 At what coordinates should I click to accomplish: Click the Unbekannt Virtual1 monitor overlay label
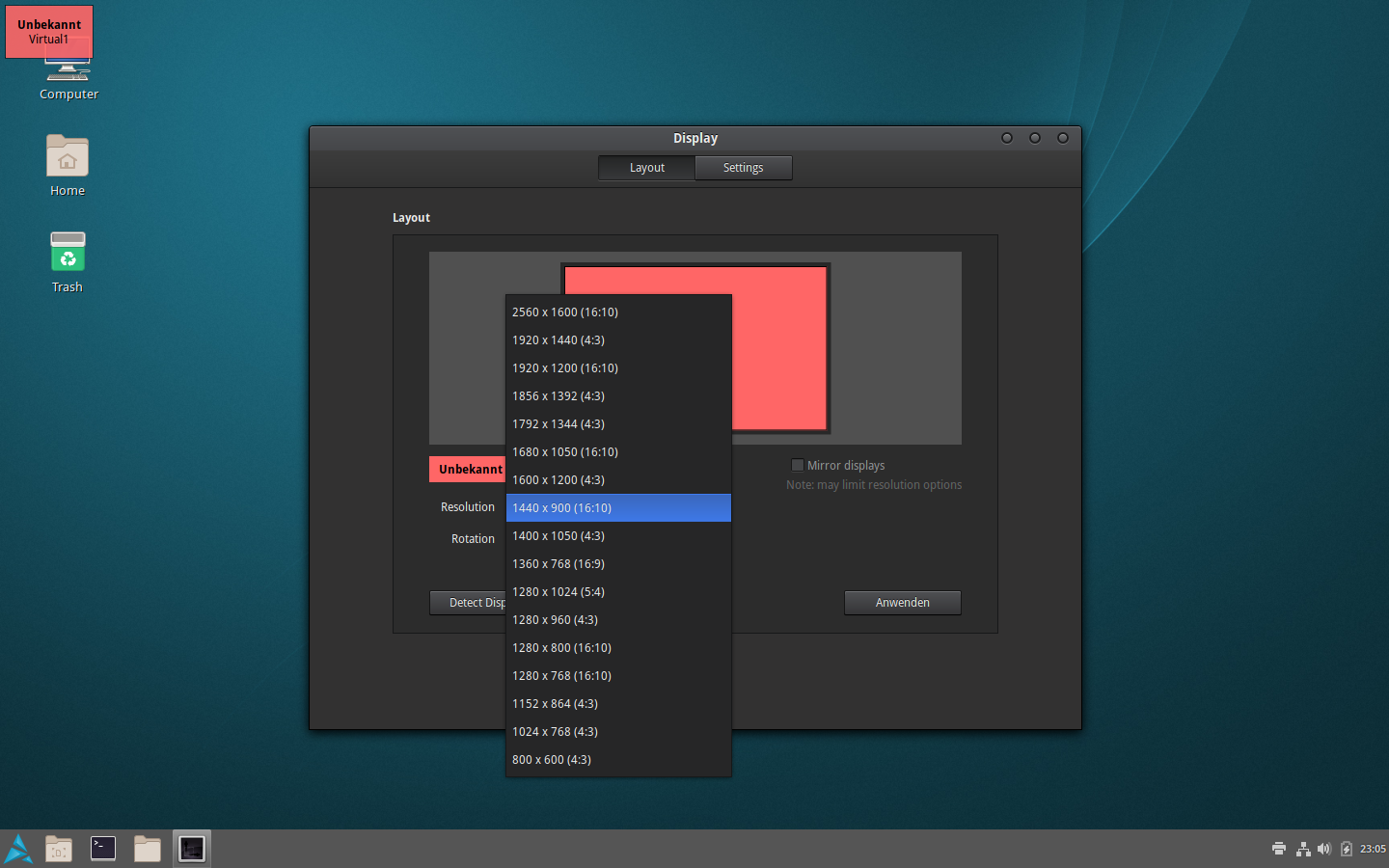pyautogui.click(x=49, y=32)
